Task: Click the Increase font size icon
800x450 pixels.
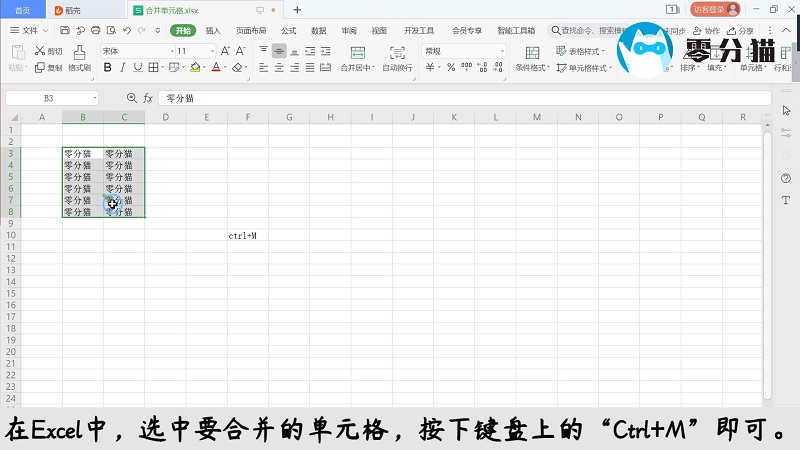Action: 225,51
